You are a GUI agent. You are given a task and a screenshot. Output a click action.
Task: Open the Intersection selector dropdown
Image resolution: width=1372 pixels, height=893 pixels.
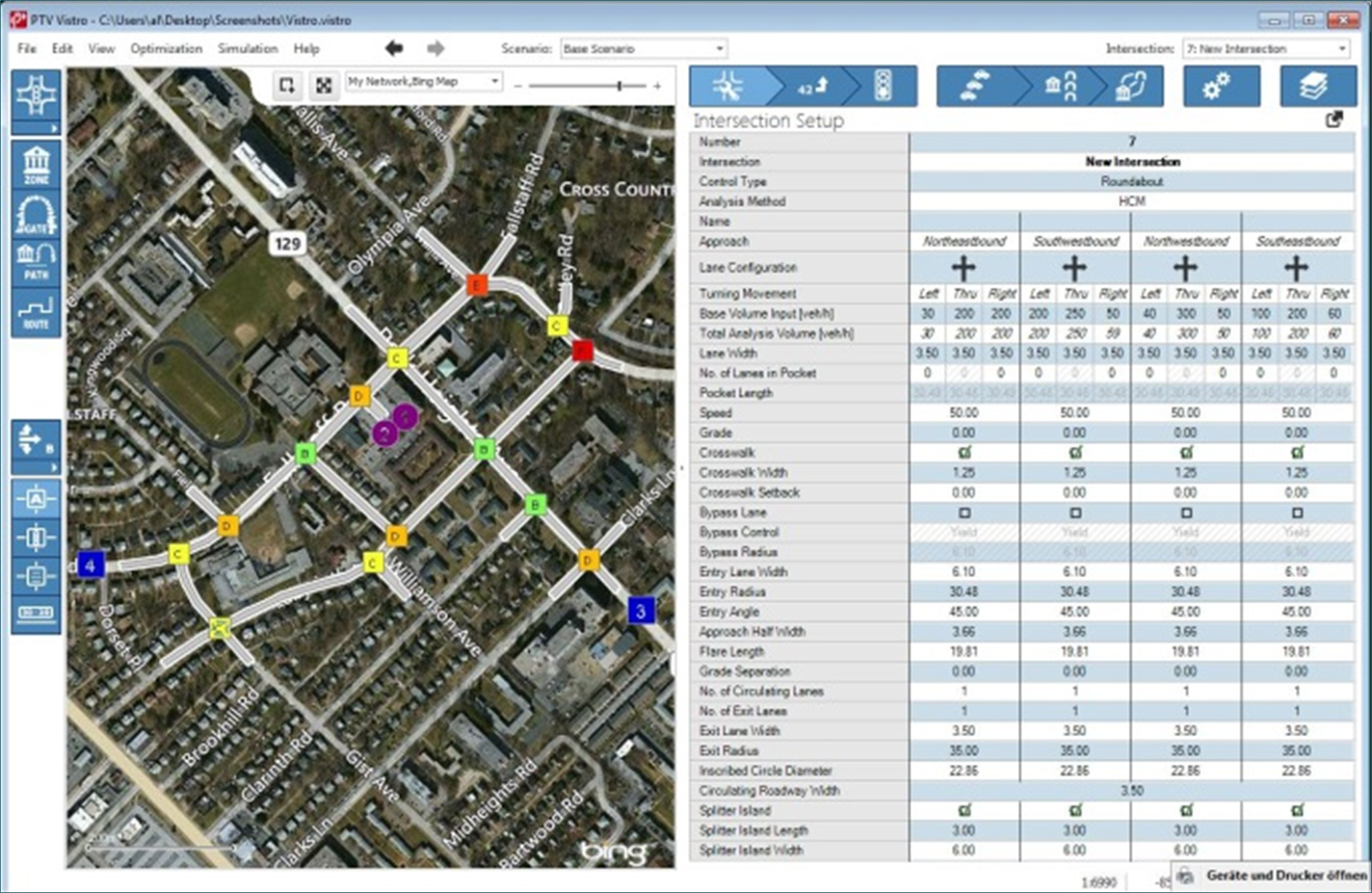pos(1266,49)
